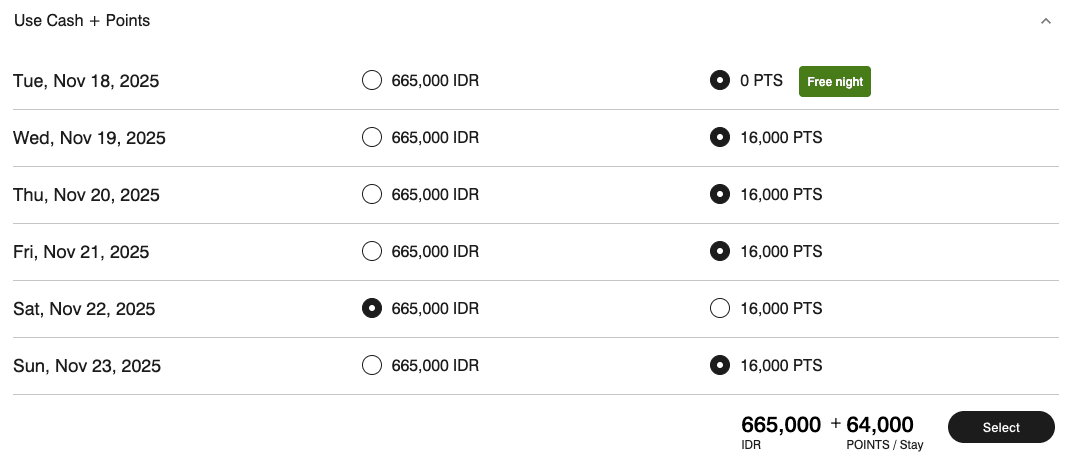Pick cash rate for Thu, Nov 20
The image size is (1070, 469).
coord(372,195)
